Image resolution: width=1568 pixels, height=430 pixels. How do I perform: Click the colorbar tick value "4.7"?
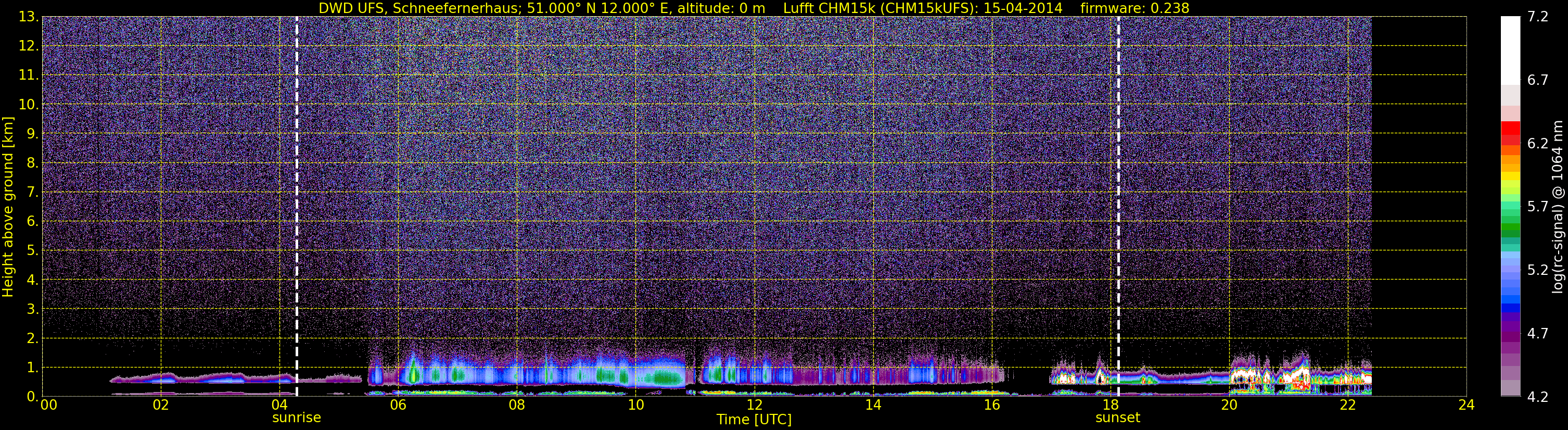(x=1538, y=333)
